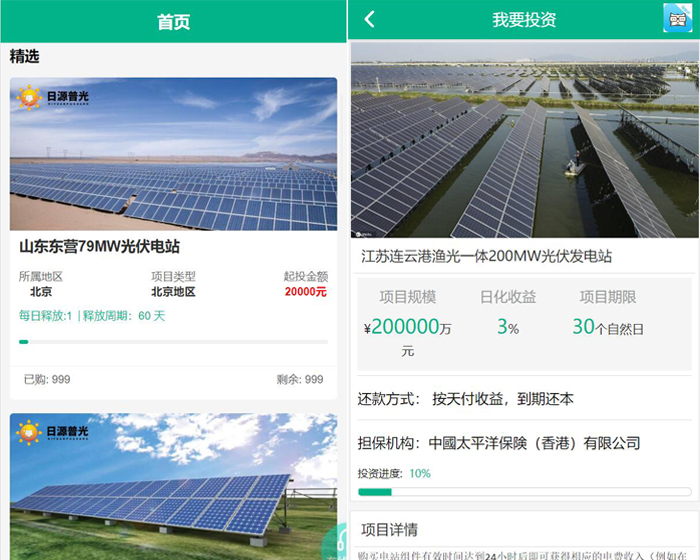The height and width of the screenshot is (560, 700).
Task: Select the 我要投资 page title
Action: click(524, 20)
